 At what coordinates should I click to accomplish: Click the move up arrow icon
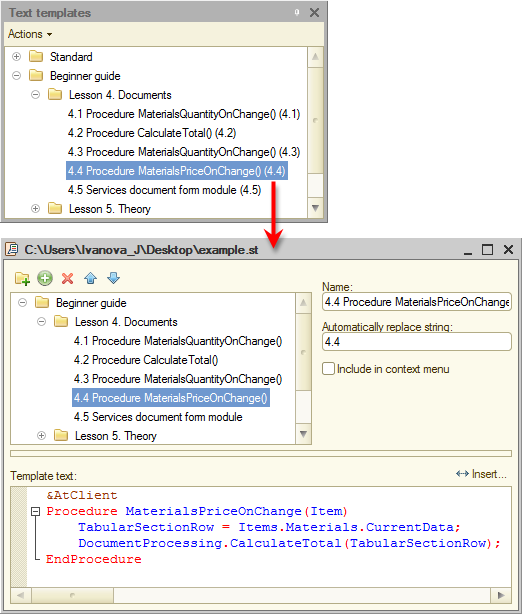coord(90,278)
